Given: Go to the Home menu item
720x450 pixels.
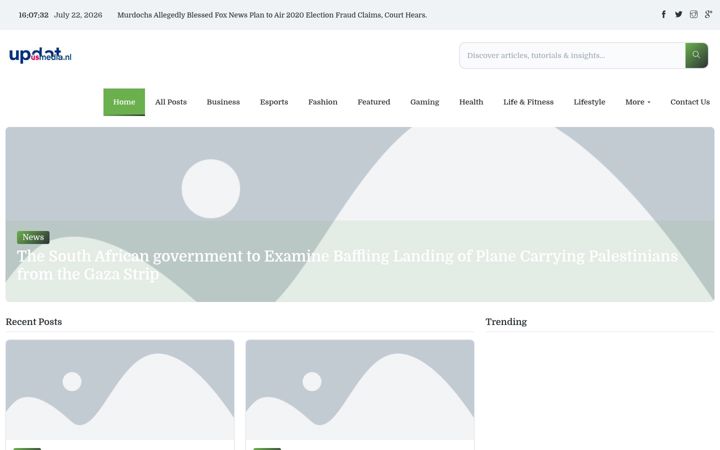Looking at the screenshot, I should click(x=124, y=102).
